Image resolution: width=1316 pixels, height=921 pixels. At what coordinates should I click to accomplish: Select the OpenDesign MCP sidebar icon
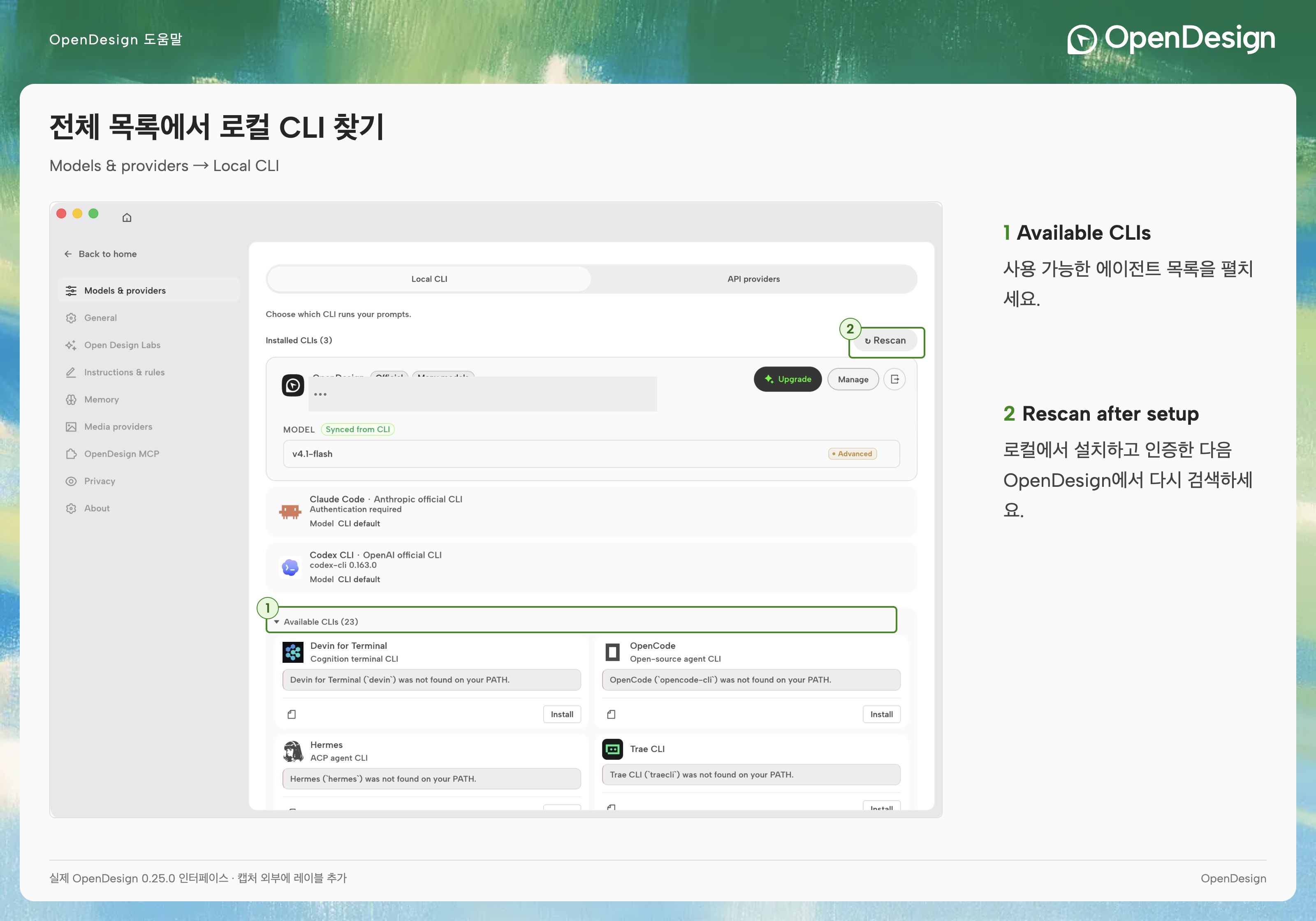pyautogui.click(x=71, y=454)
